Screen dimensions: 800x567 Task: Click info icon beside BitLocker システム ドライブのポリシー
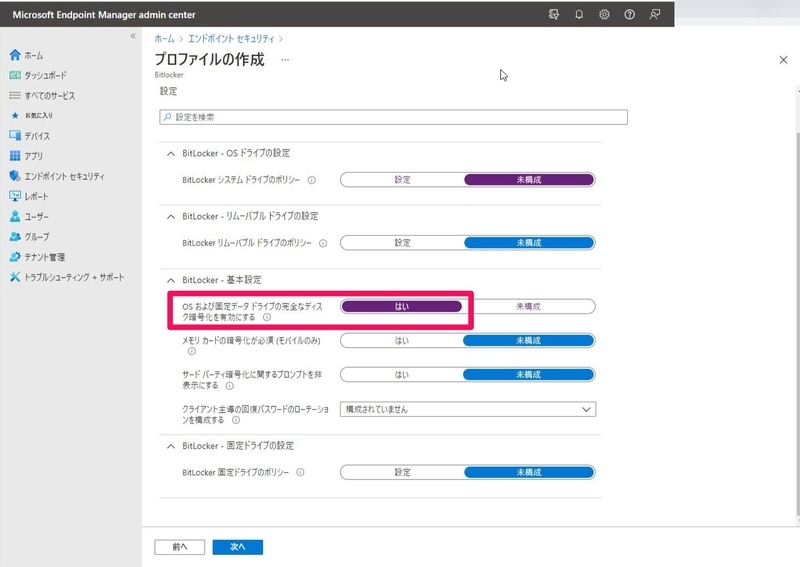click(312, 180)
